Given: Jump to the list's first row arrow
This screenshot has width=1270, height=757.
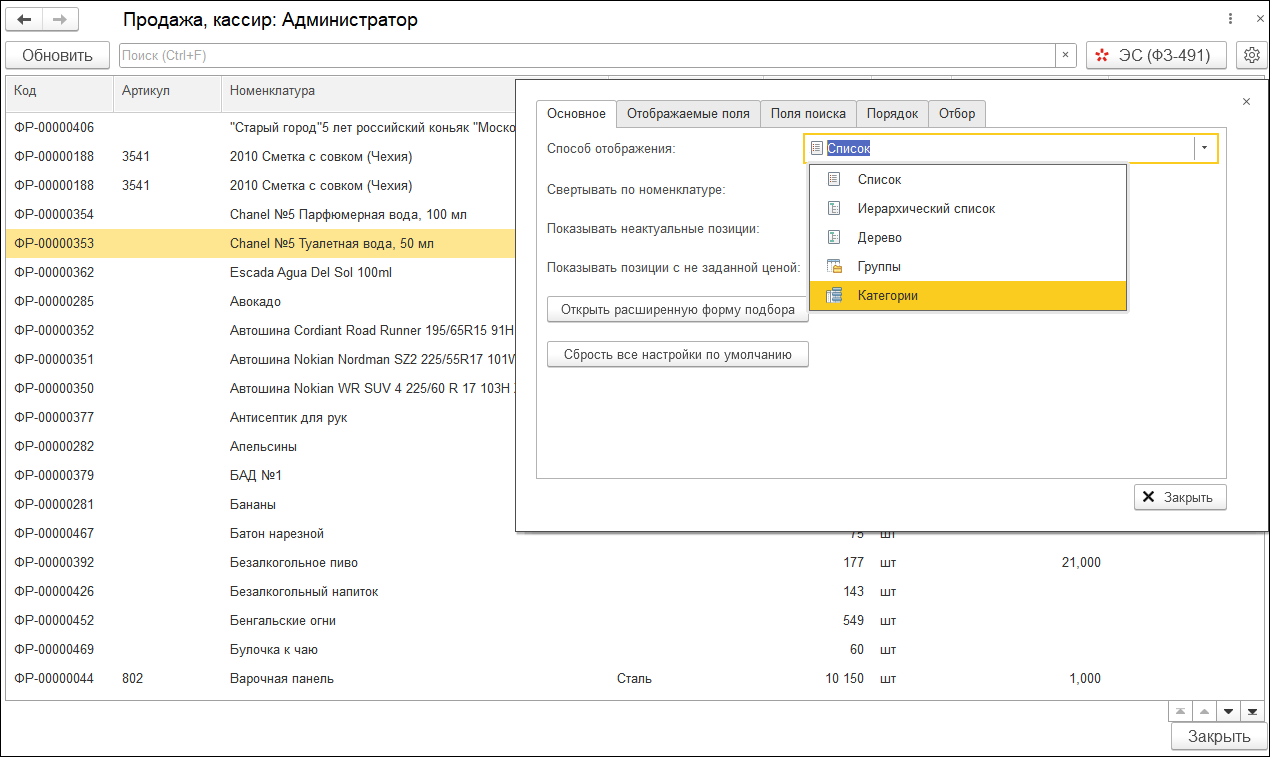Looking at the screenshot, I should pyautogui.click(x=1181, y=711).
